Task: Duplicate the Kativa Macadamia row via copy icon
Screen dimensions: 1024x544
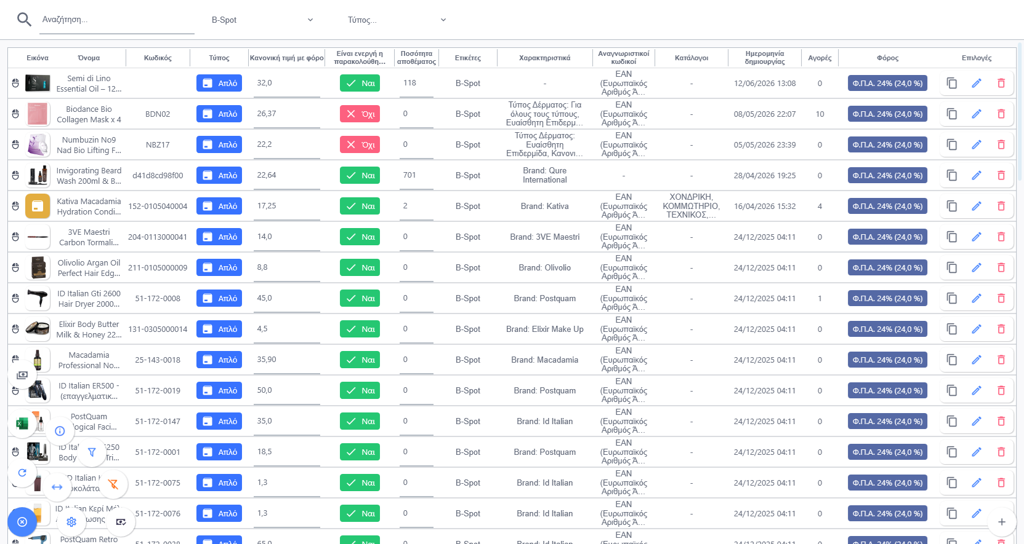Action: click(952, 206)
